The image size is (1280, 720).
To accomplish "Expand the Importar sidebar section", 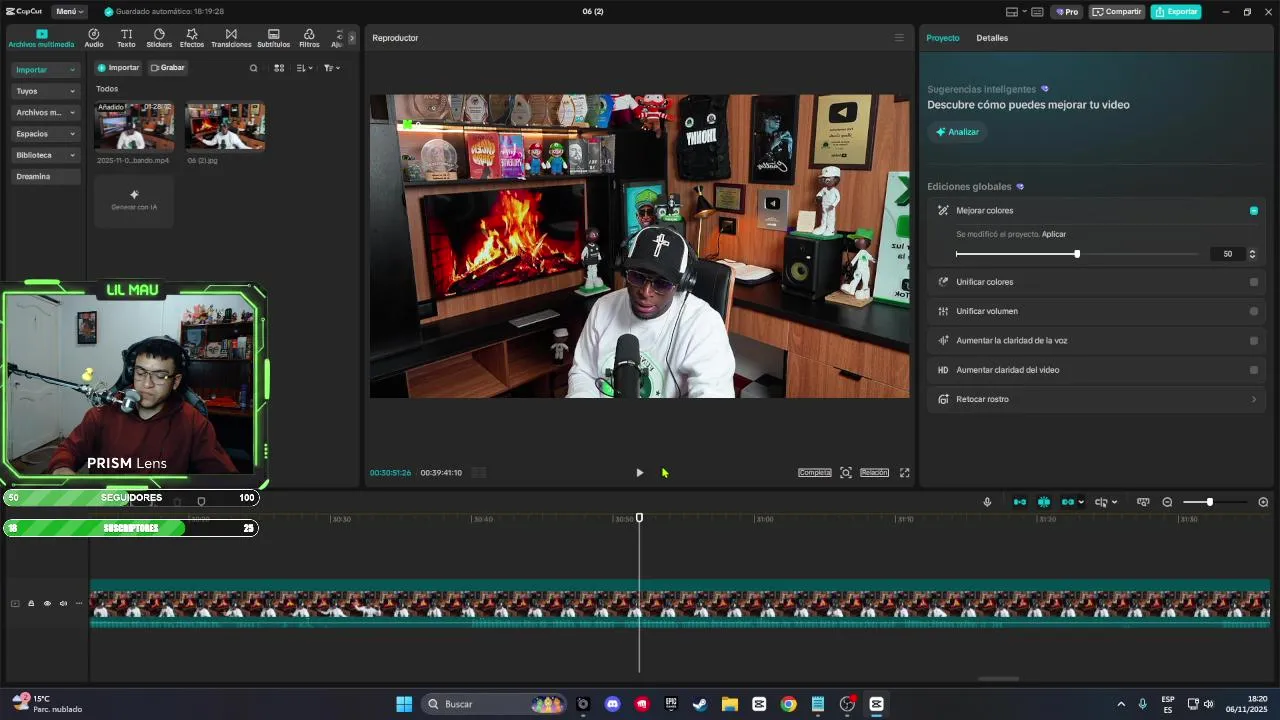I will pos(45,70).
